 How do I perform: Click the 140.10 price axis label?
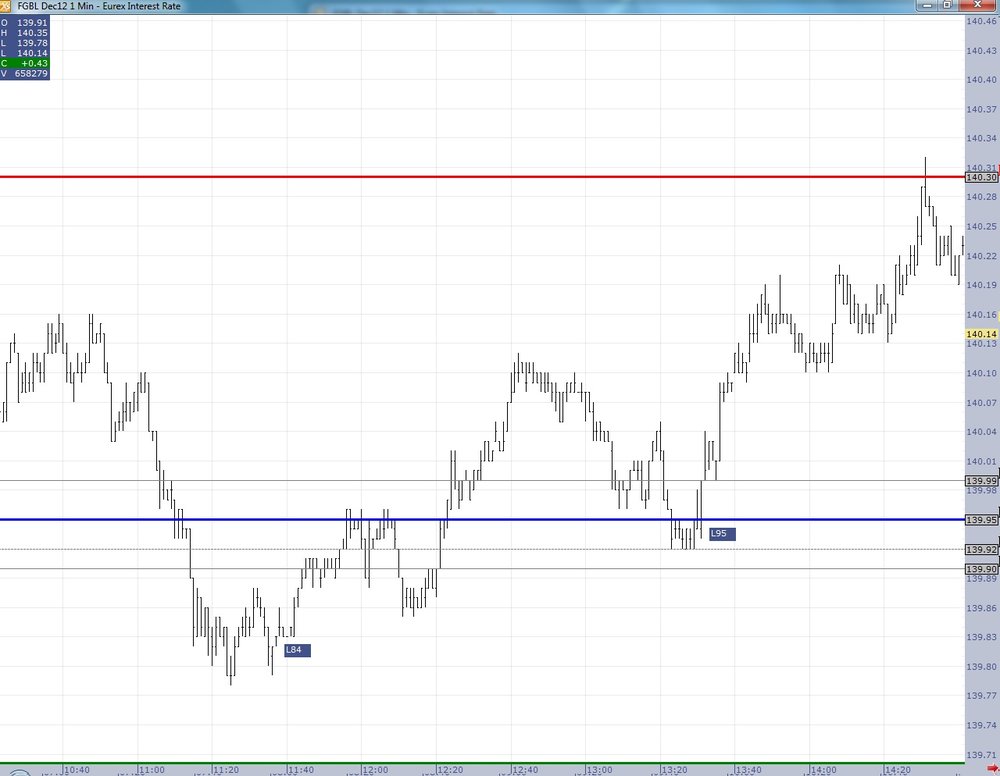pos(982,373)
